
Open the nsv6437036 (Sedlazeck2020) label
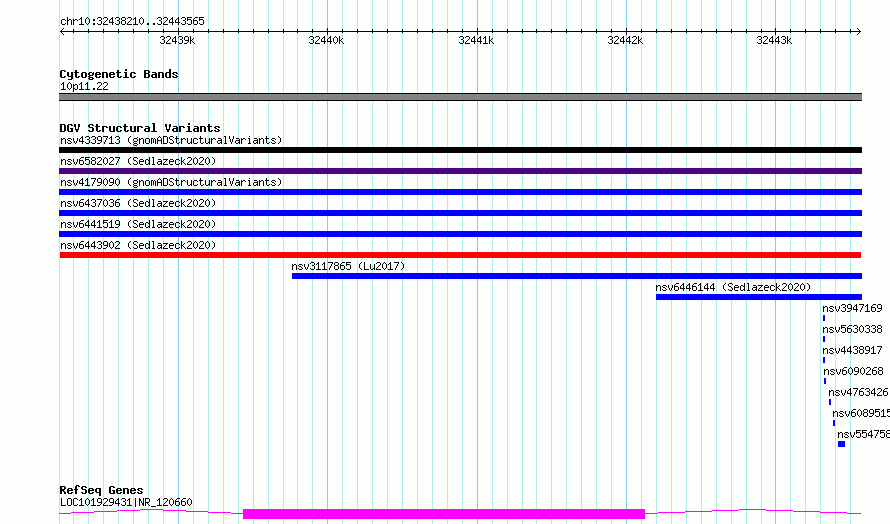pyautogui.click(x=138, y=203)
